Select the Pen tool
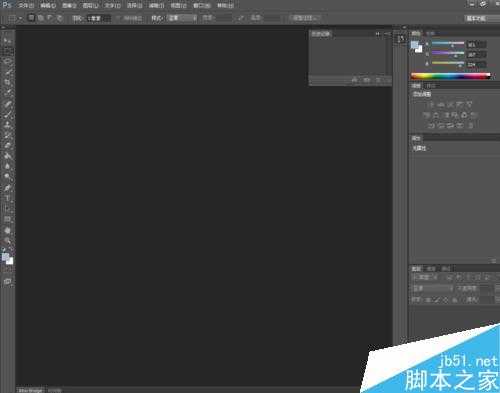This screenshot has width=500, height=393. click(x=7, y=188)
